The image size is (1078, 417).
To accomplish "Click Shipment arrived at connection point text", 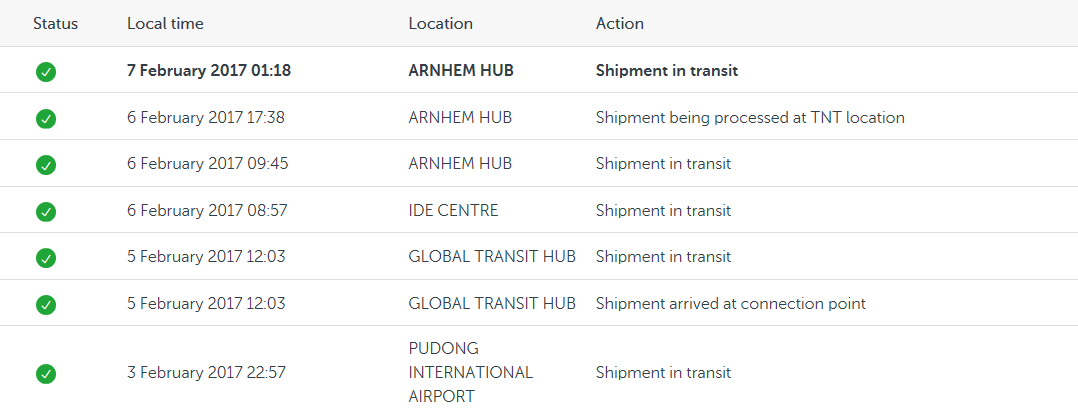I will (731, 304).
